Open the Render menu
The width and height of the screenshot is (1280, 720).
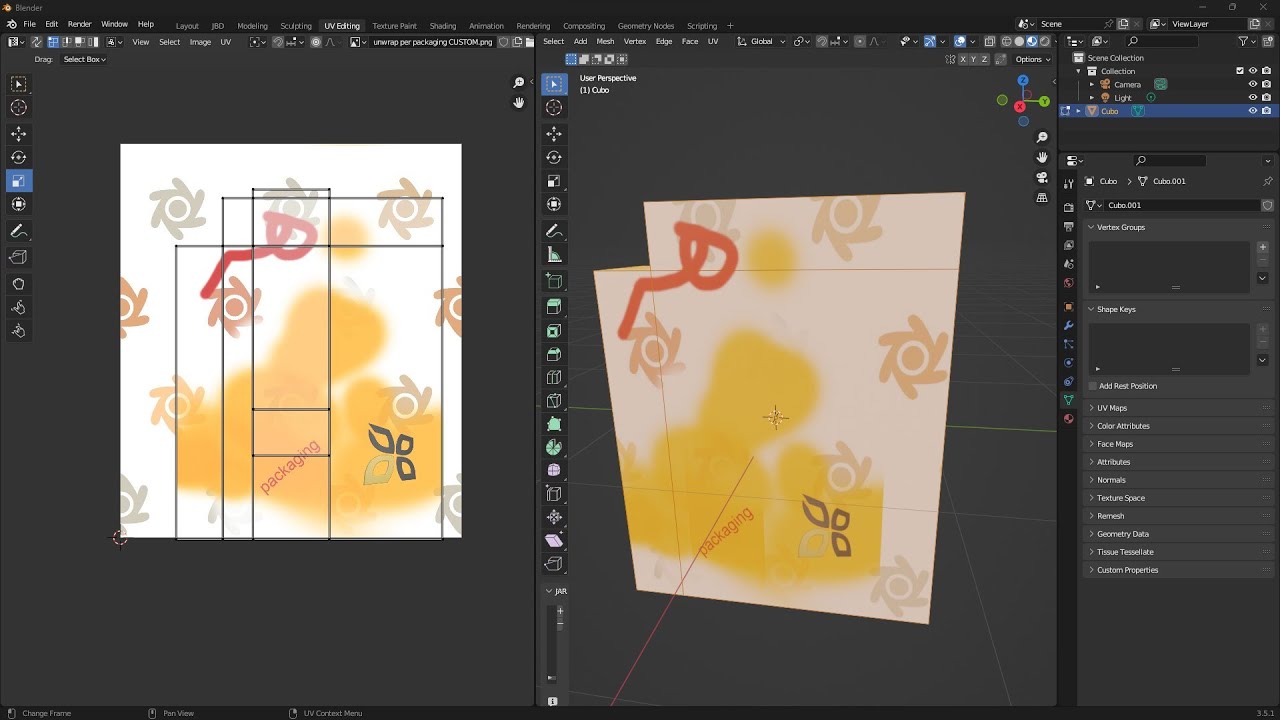[x=79, y=24]
